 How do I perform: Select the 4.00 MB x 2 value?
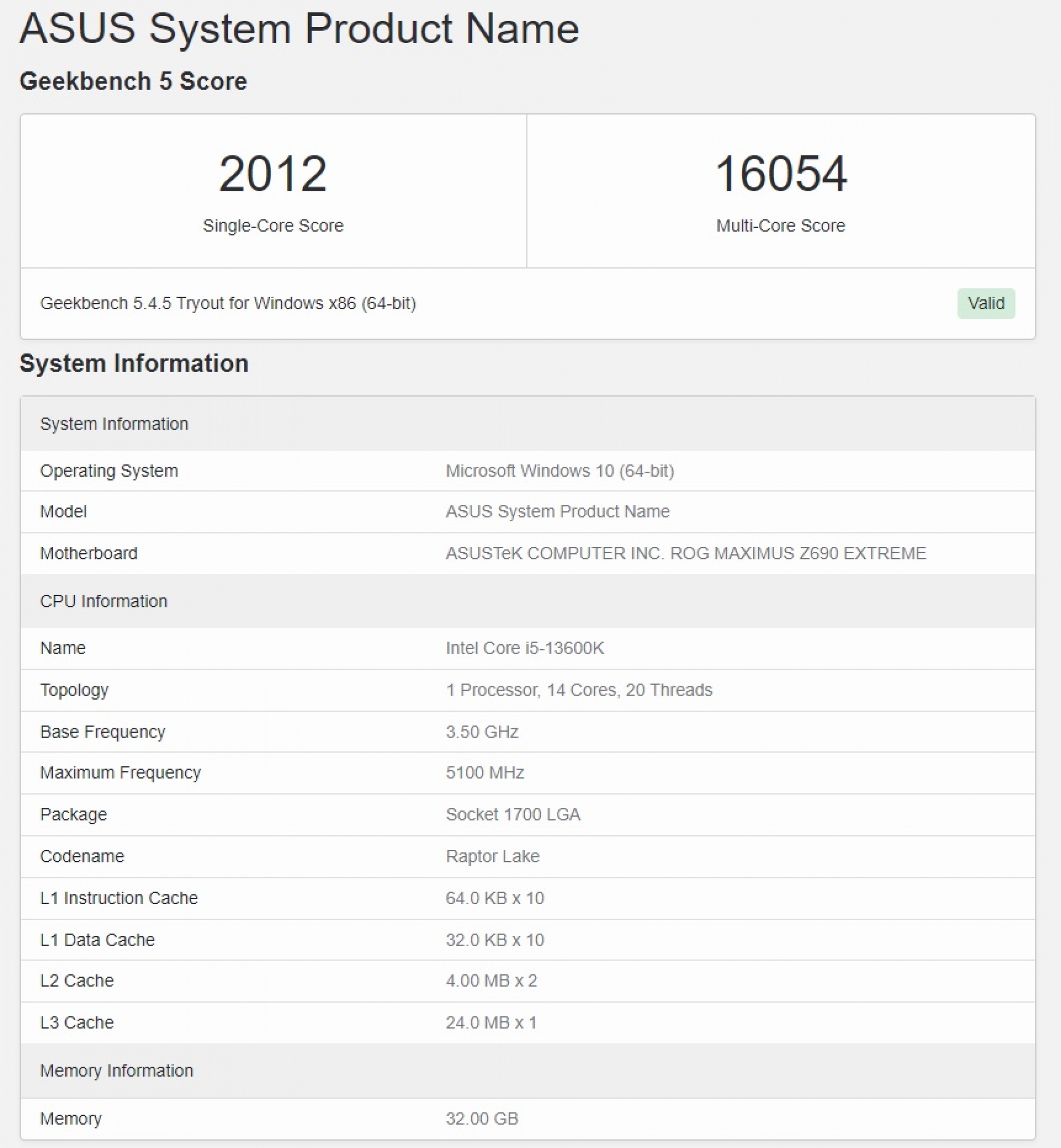(x=491, y=981)
